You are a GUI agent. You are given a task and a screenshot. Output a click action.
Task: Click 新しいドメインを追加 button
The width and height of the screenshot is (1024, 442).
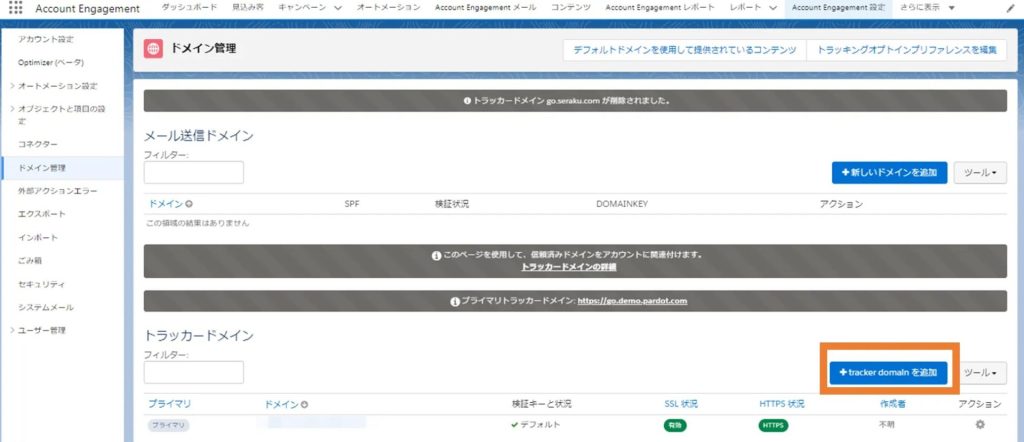pos(889,173)
